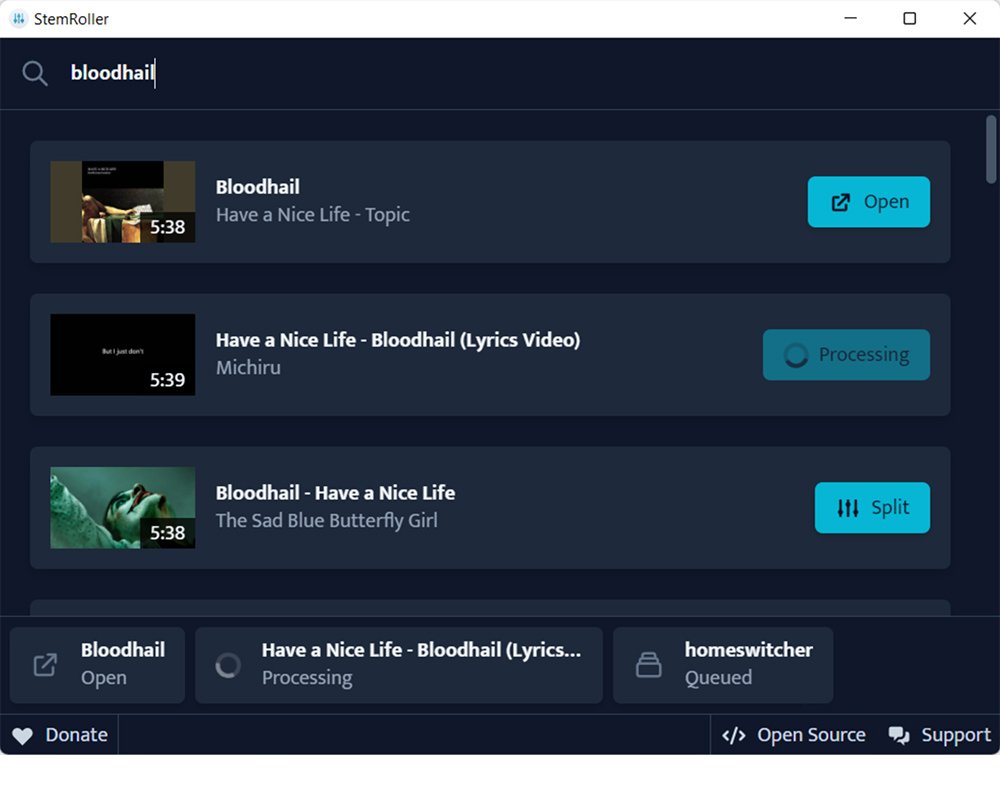1000x785 pixels.
Task: Click the spinner icon on Processing button
Action: pyautogui.click(x=796, y=355)
